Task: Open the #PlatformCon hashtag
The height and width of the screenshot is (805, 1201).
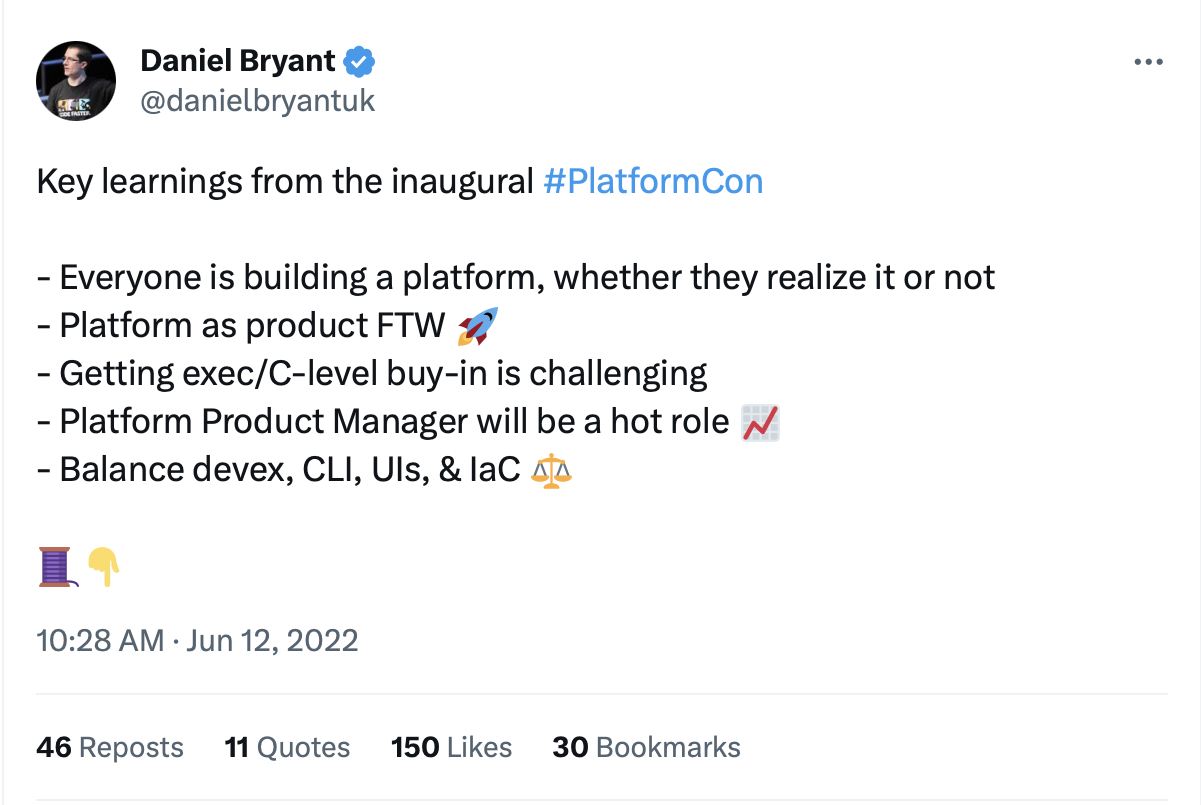Action: pos(654,181)
